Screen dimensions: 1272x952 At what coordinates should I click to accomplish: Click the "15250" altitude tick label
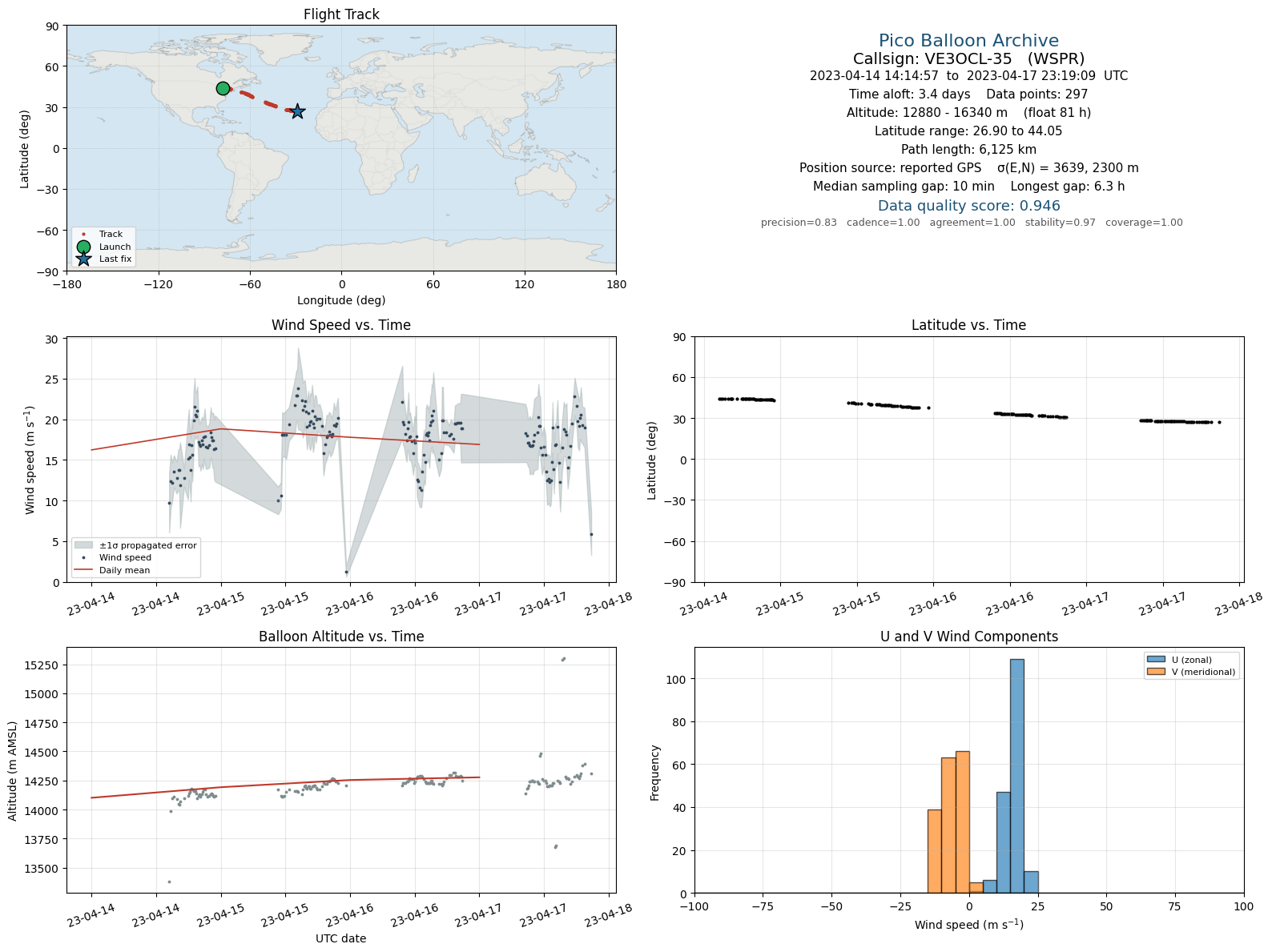click(x=42, y=665)
